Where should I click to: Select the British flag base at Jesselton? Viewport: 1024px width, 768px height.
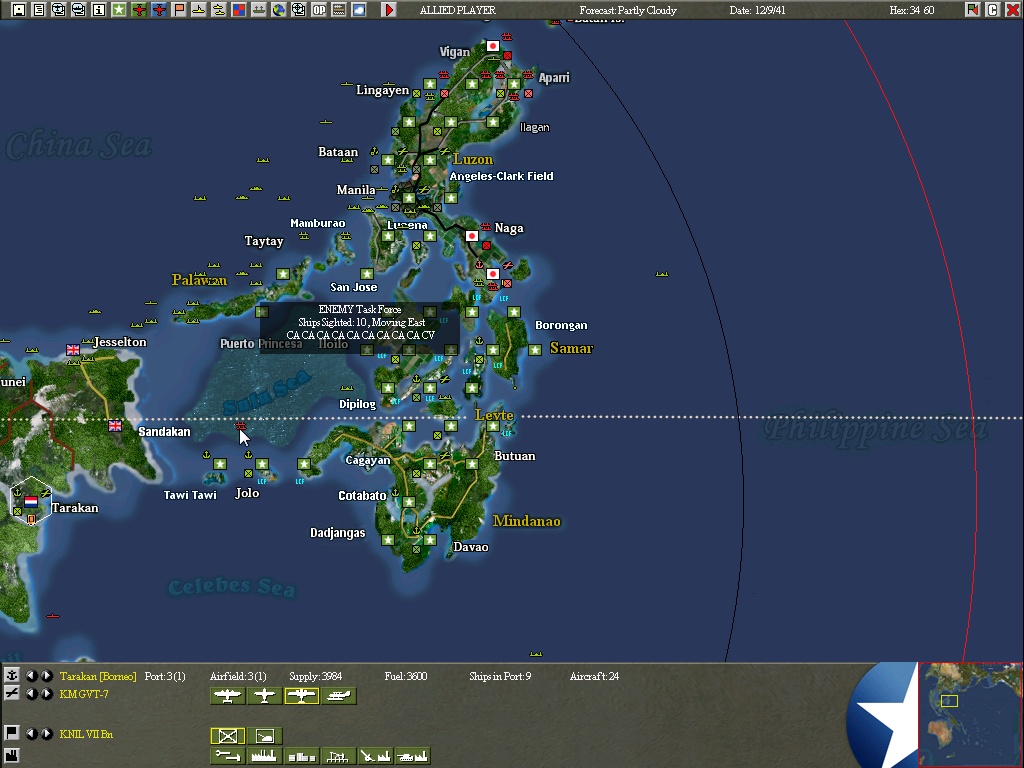coord(73,350)
